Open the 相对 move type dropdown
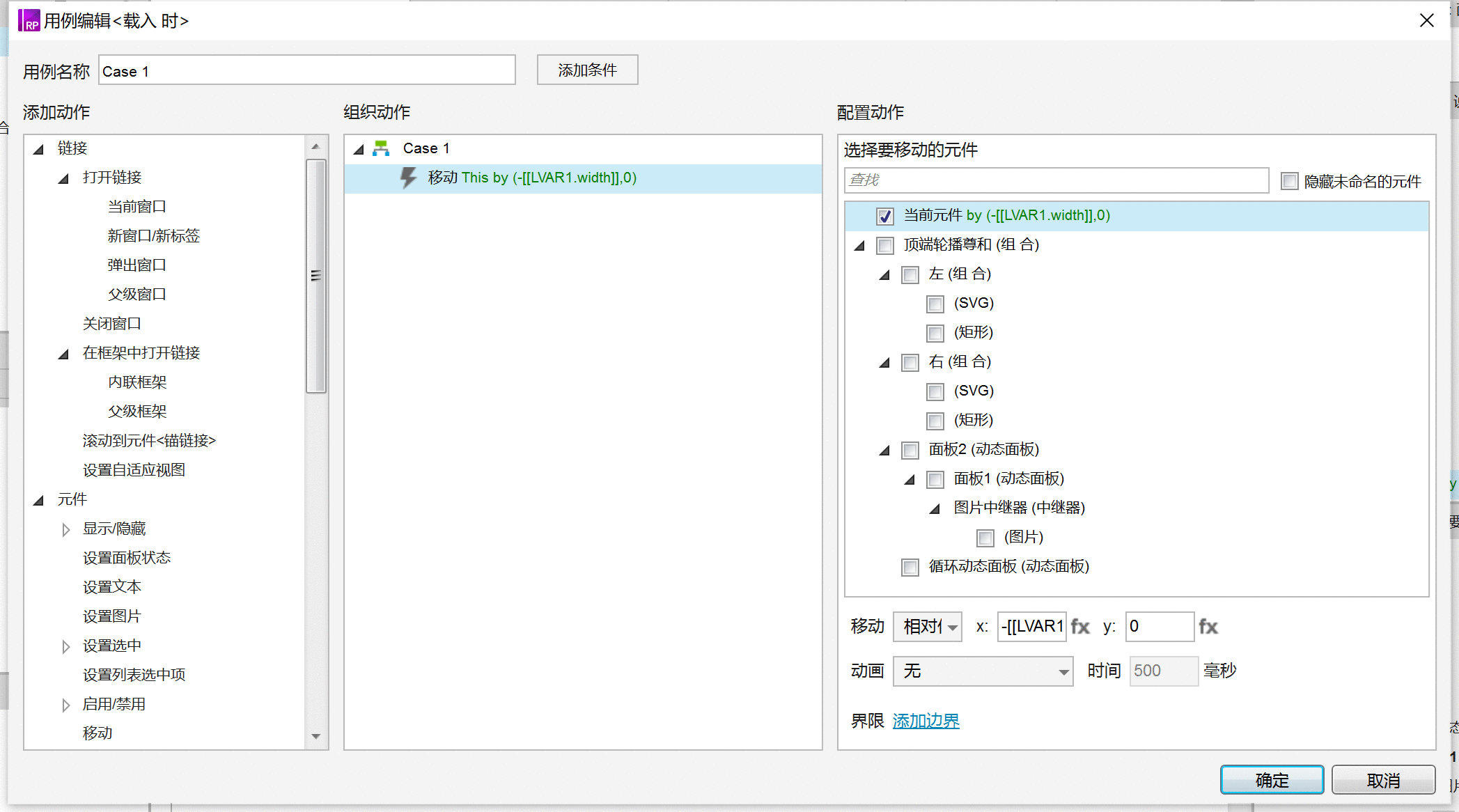 tap(928, 627)
